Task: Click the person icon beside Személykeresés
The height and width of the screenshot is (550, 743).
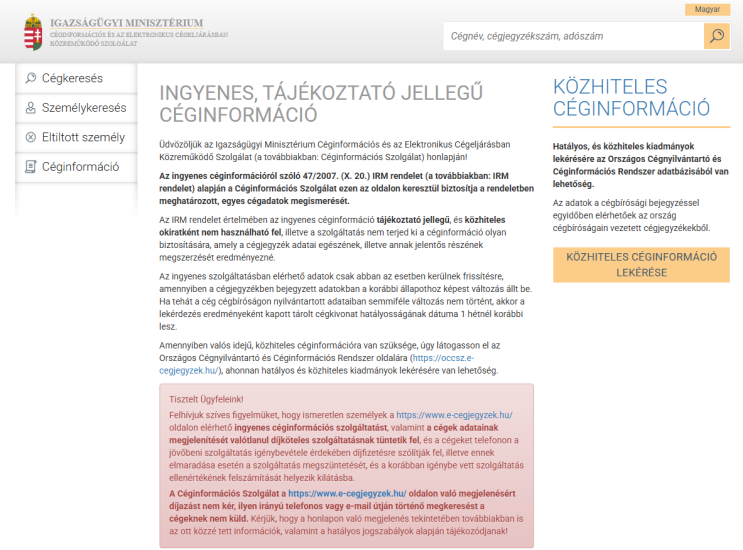Action: tap(31, 108)
